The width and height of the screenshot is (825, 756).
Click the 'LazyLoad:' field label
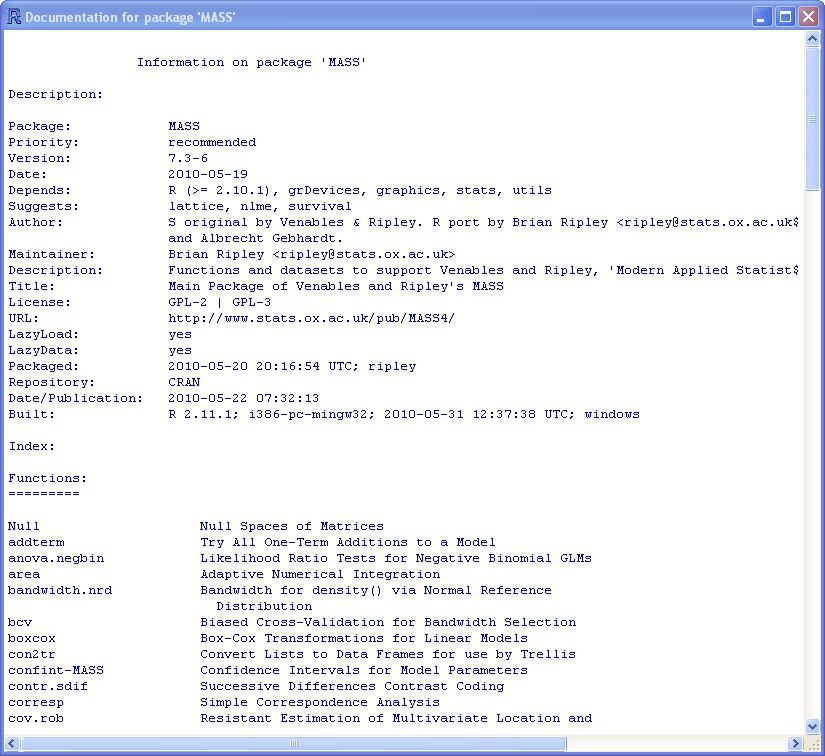coord(44,334)
